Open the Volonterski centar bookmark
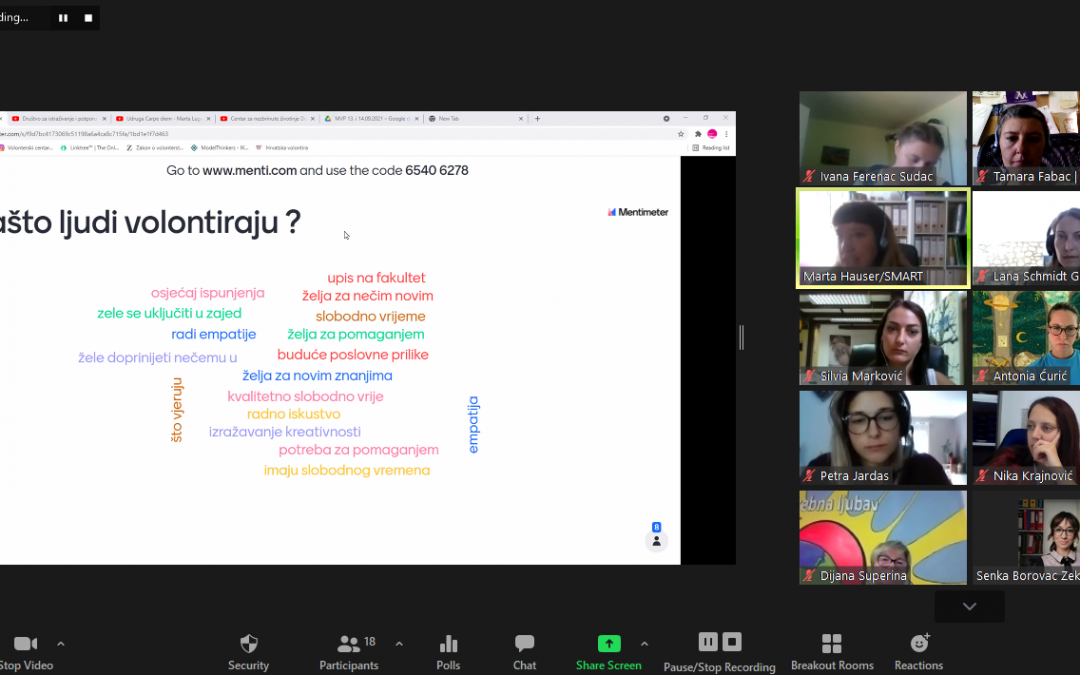 (x=26, y=147)
